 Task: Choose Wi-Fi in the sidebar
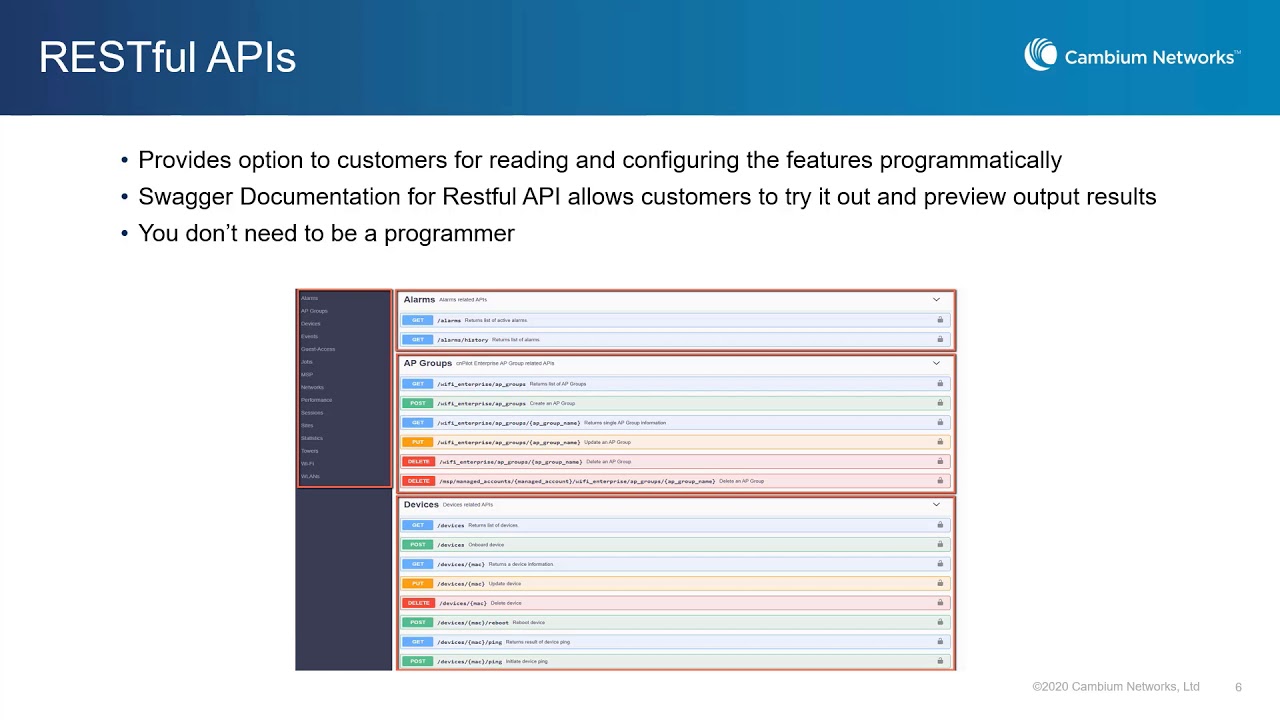[x=308, y=464]
